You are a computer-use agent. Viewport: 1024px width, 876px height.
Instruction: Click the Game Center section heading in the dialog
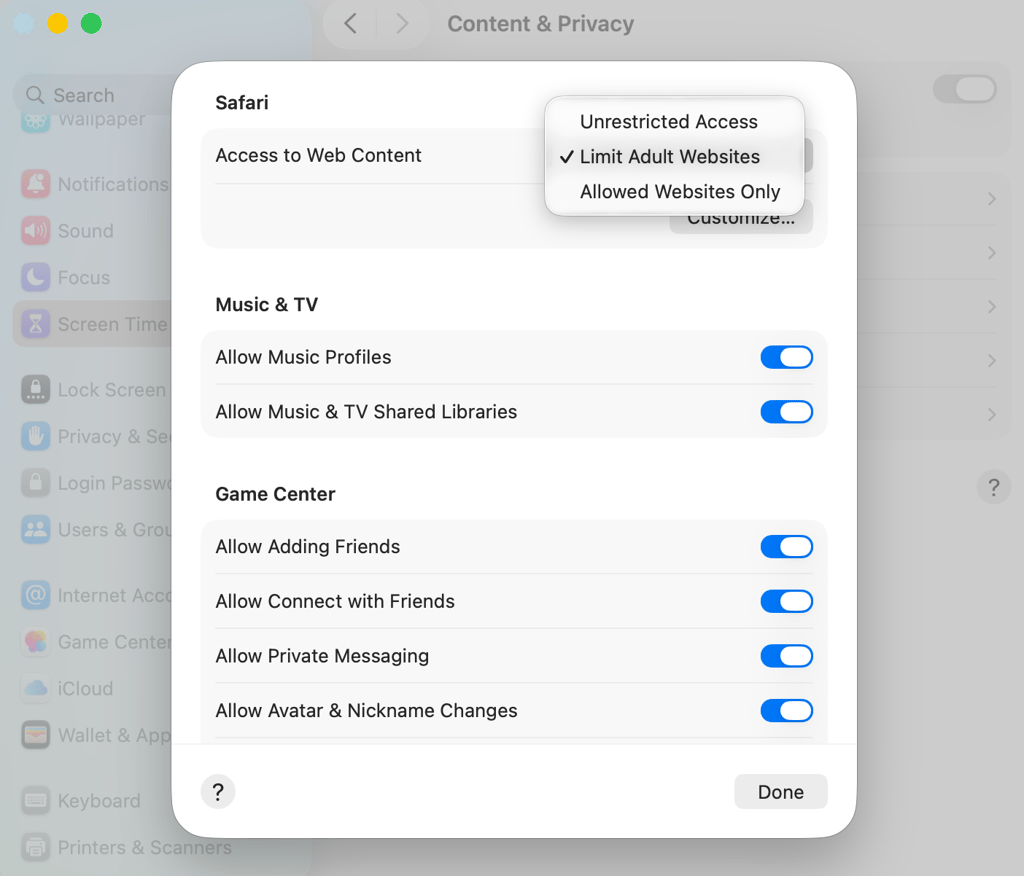275,494
